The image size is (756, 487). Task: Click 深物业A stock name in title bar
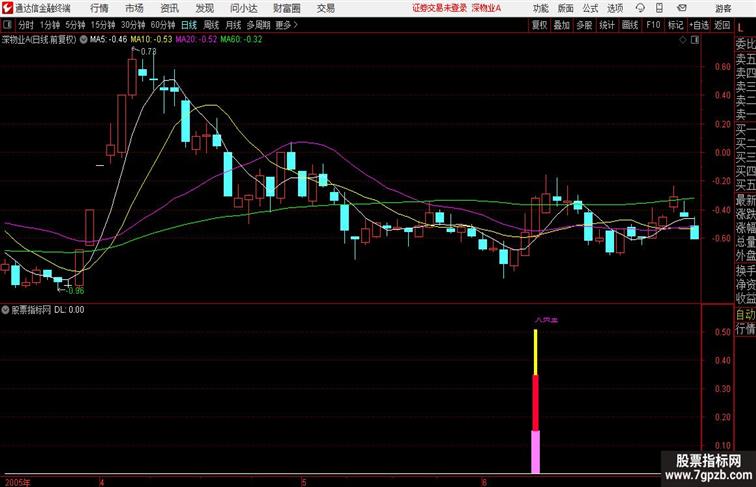pyautogui.click(x=486, y=8)
